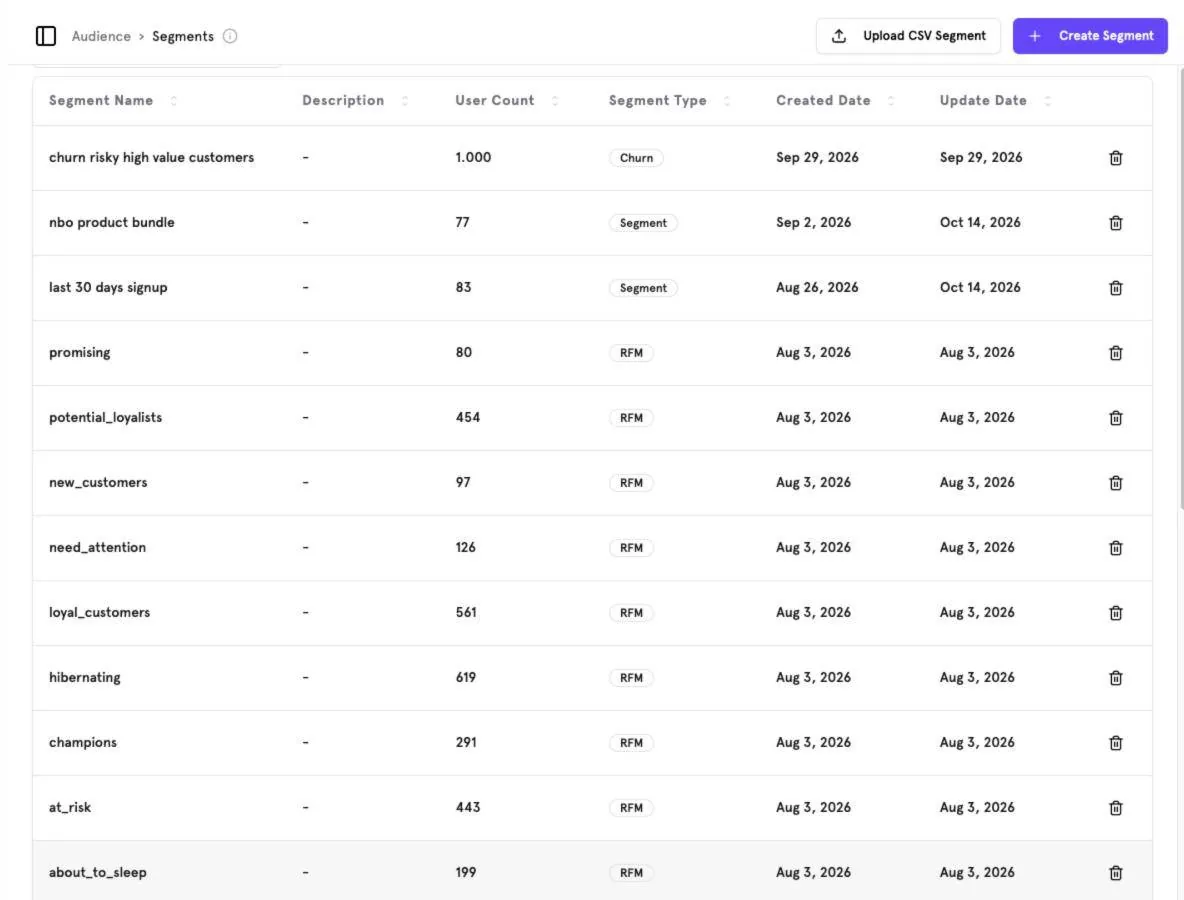This screenshot has height=900, width=1184.
Task: Open the loyal_customers segment
Action: [99, 612]
